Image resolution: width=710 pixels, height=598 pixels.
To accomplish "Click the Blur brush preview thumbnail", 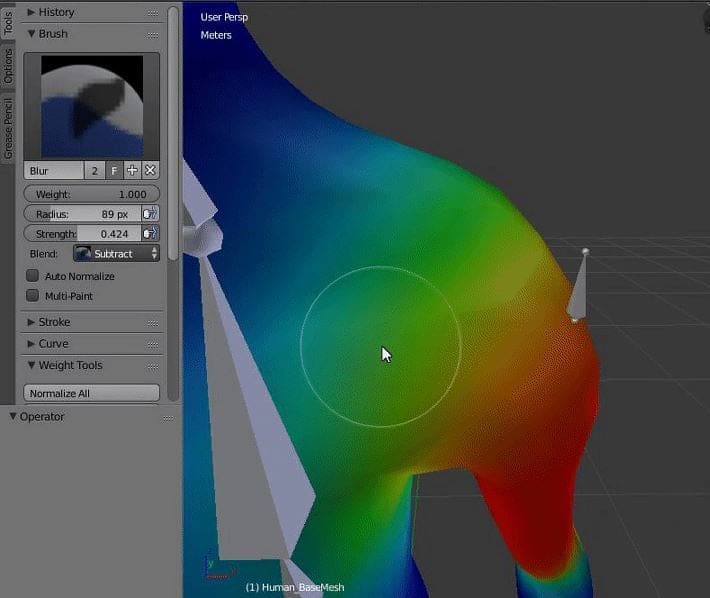I will (x=91, y=106).
